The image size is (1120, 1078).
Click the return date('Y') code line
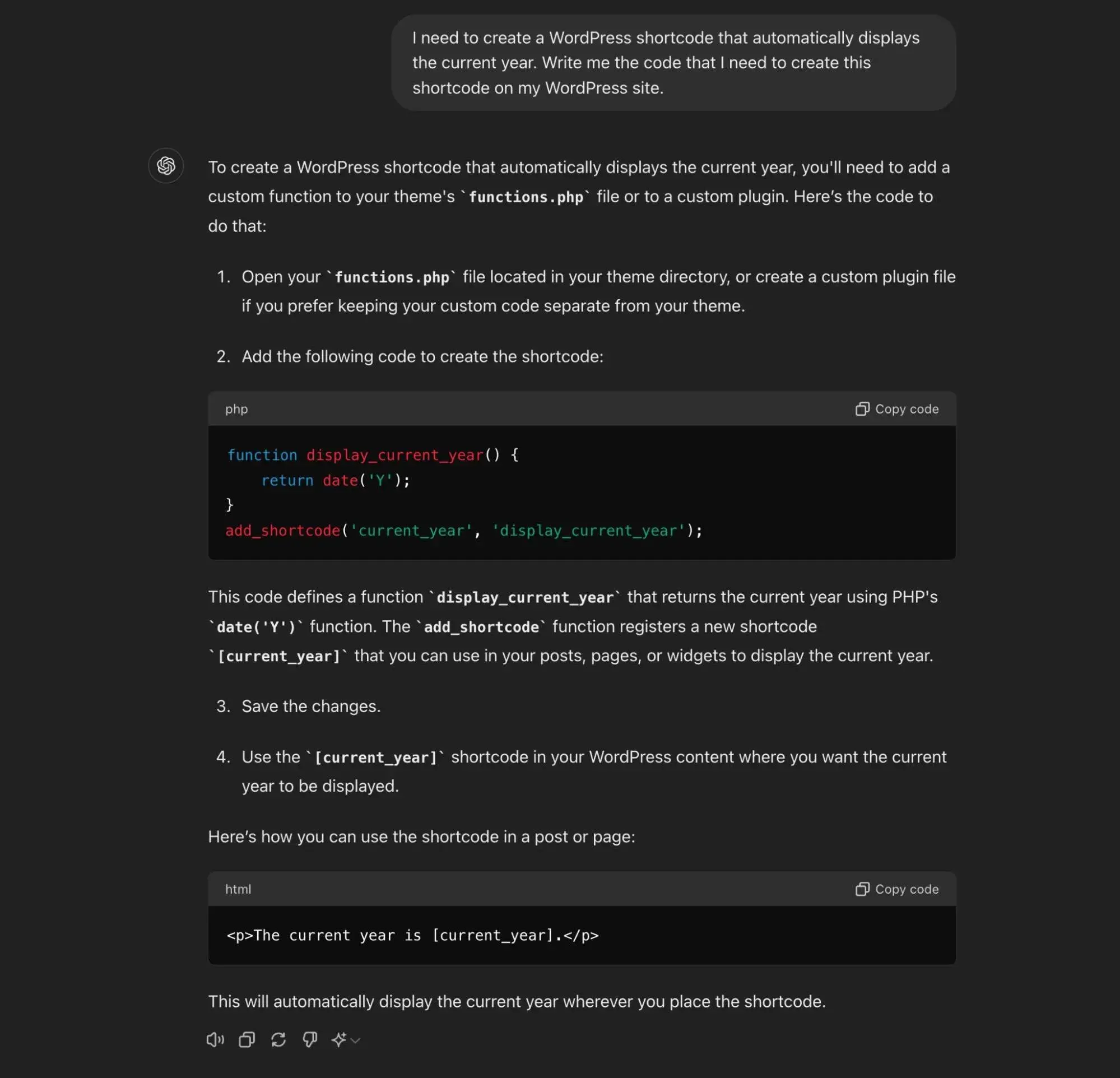336,480
